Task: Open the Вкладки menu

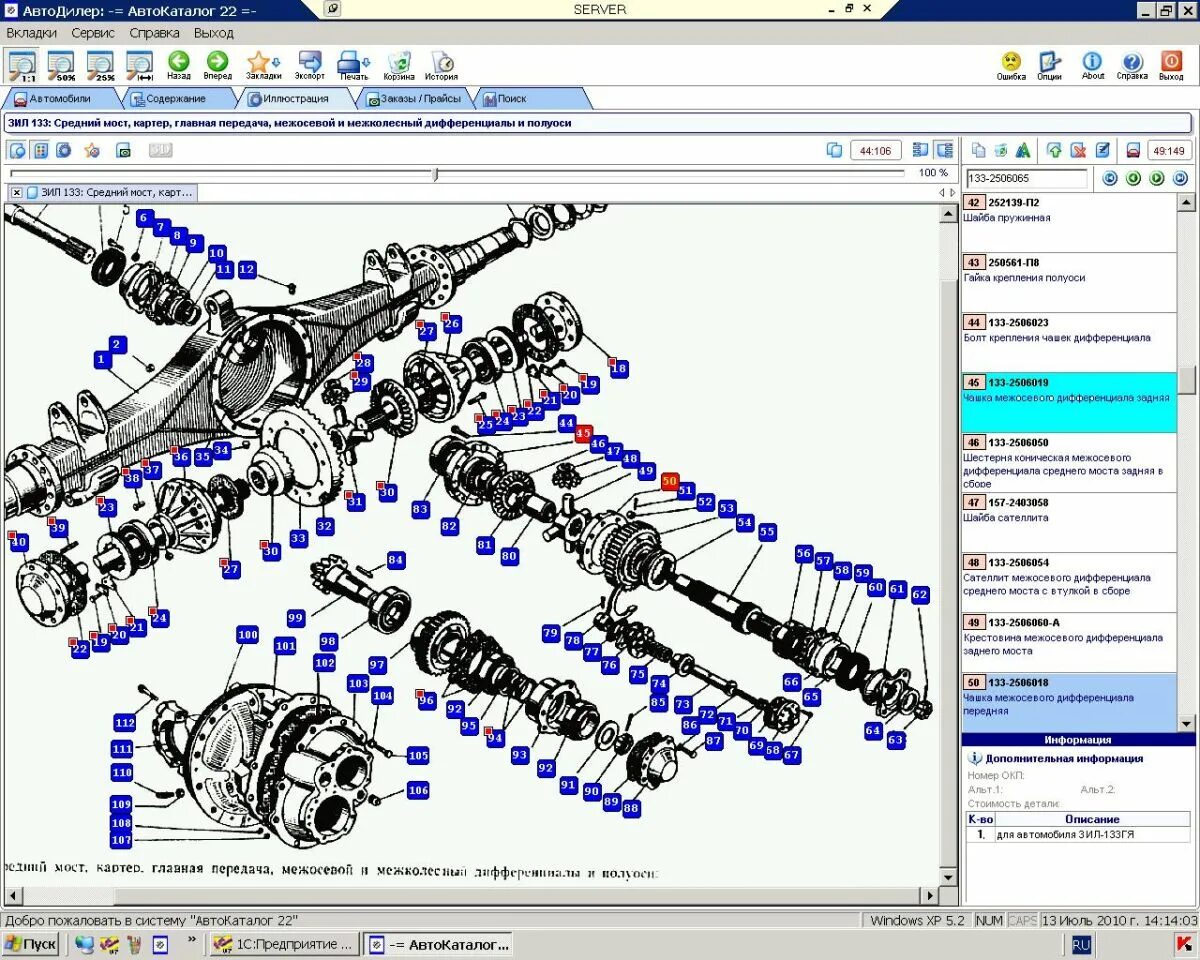Action: coord(31,32)
